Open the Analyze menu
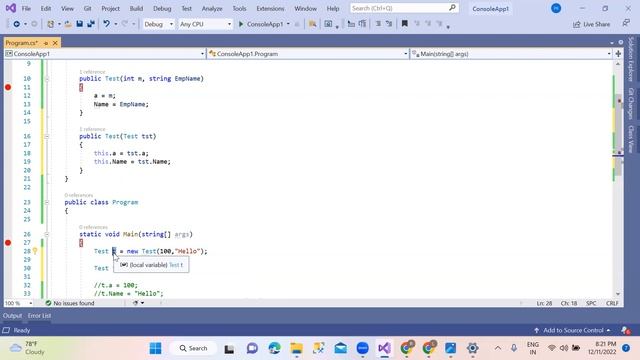Viewport: 640px width, 360px height. [212, 8]
